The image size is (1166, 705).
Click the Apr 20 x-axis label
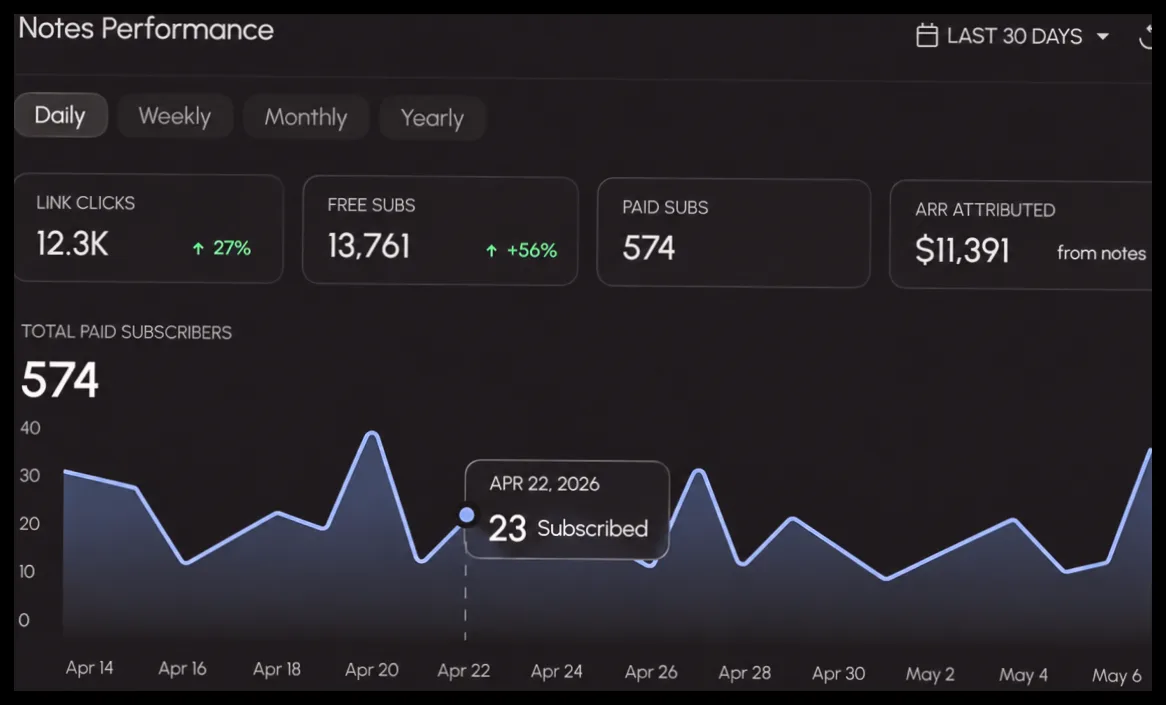pos(372,670)
